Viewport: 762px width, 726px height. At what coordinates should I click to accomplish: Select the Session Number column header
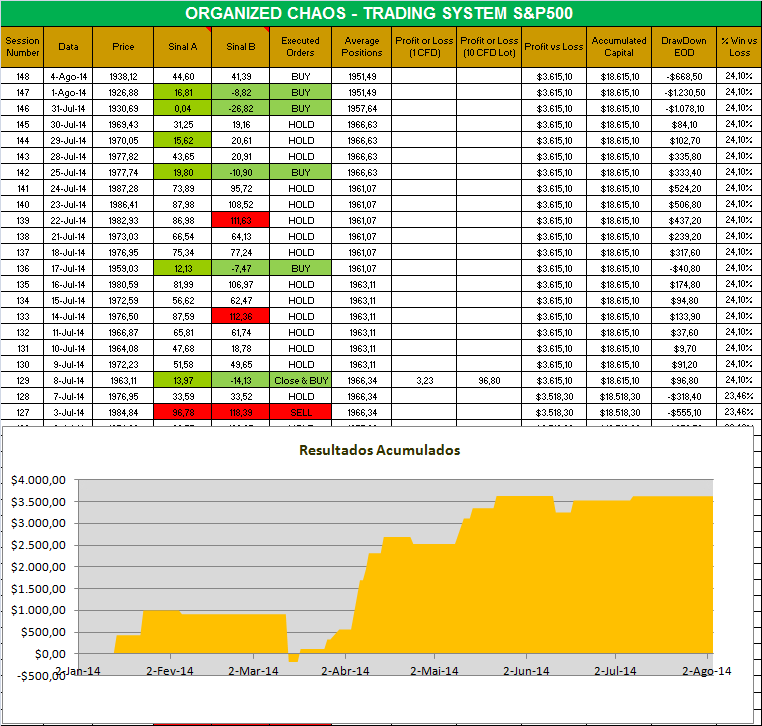pyautogui.click(x=22, y=47)
